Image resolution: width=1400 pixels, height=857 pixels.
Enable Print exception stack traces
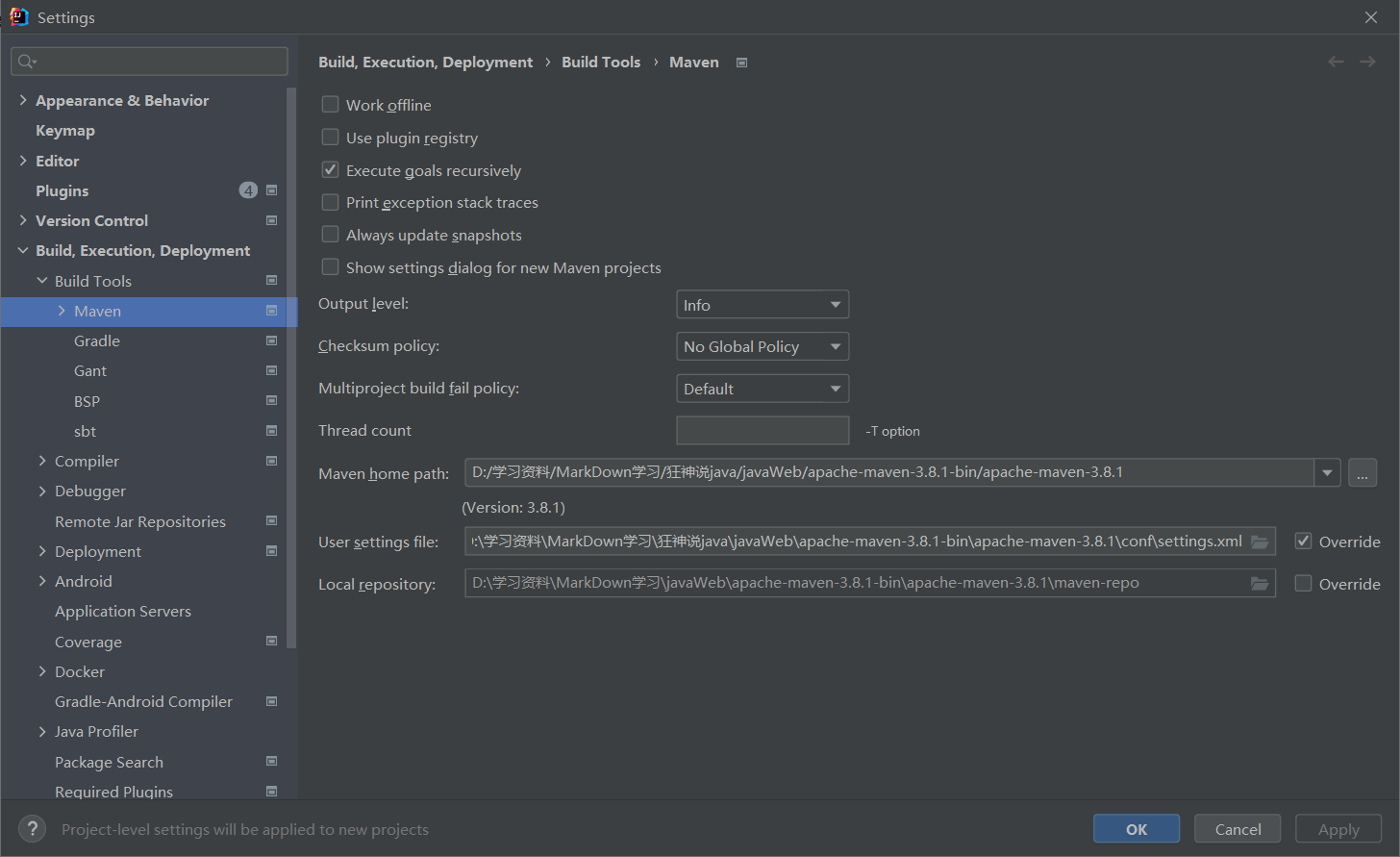(330, 202)
